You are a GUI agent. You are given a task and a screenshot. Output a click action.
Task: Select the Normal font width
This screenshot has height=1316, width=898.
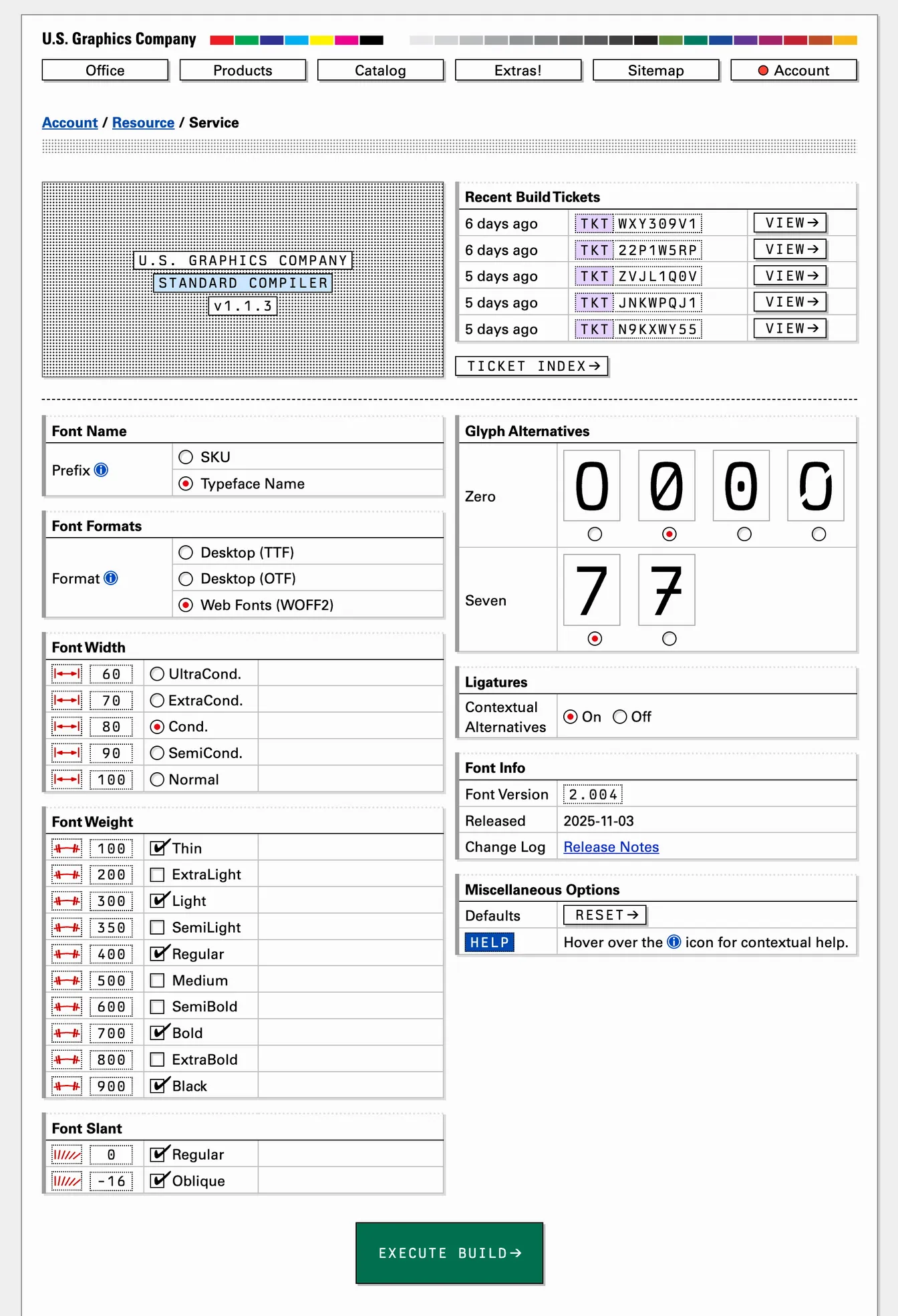point(157,779)
